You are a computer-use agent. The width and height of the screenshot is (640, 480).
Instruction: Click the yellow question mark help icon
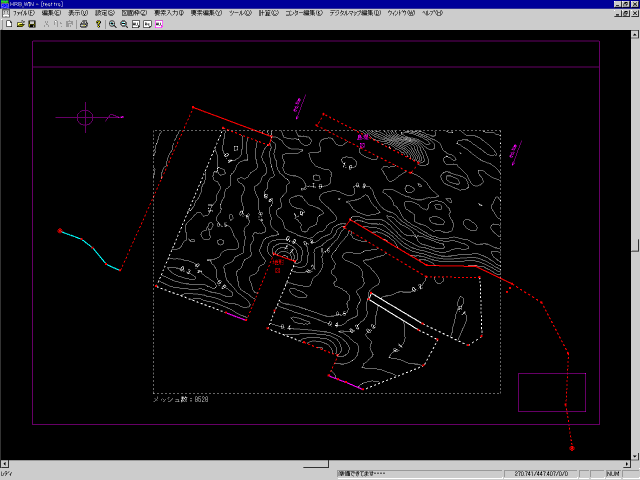(x=98, y=23)
